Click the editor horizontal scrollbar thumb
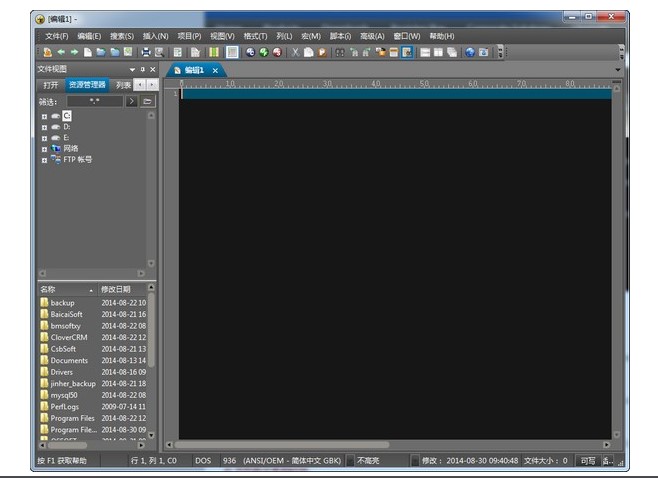 point(282,445)
